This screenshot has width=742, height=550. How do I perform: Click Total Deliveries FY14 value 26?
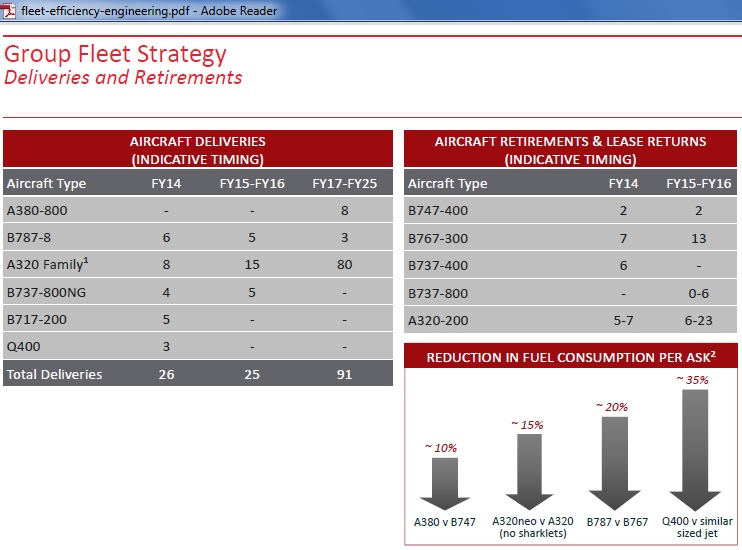pos(166,374)
